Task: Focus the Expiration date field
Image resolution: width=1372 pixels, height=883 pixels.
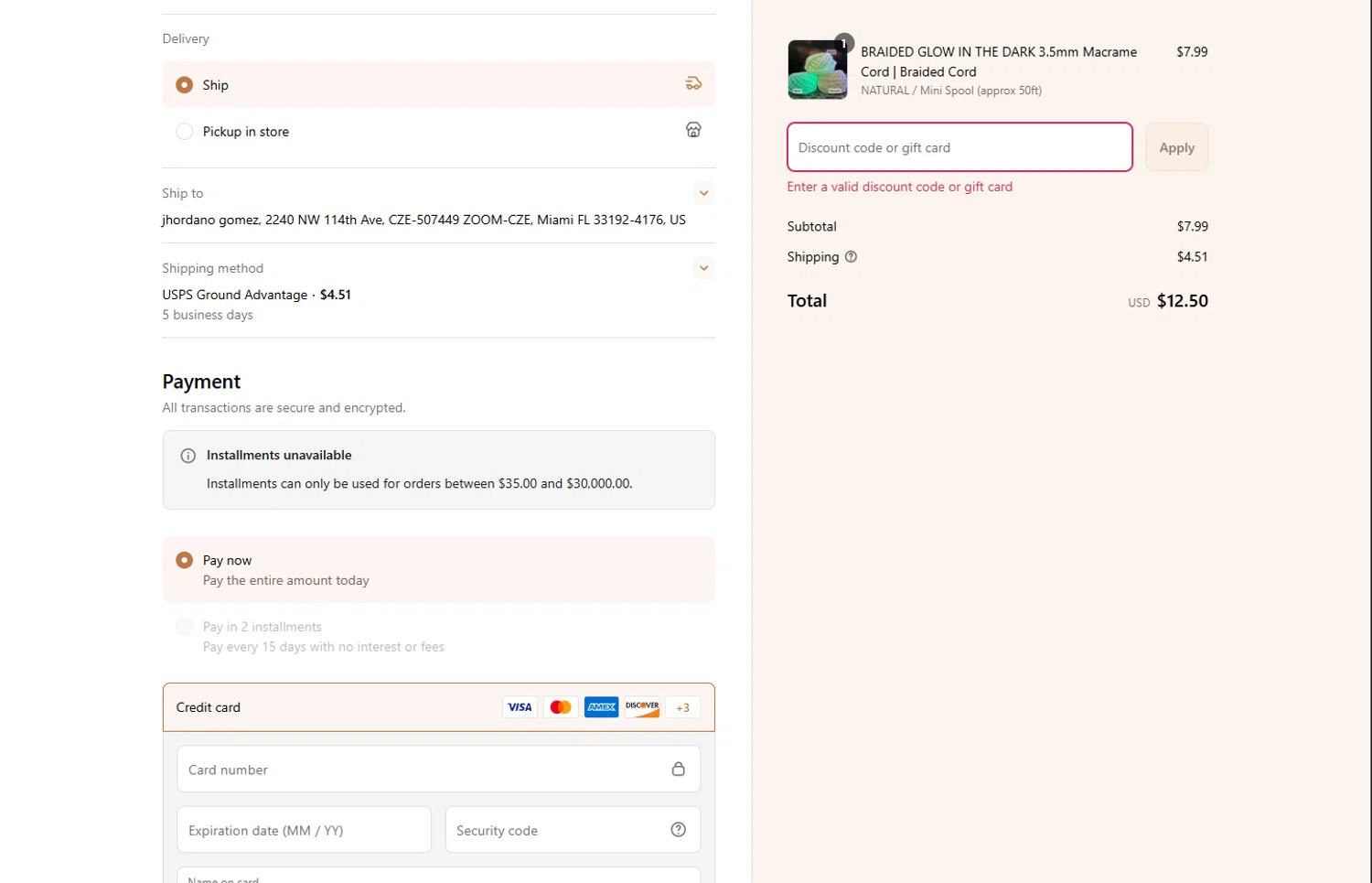Action: pyautogui.click(x=304, y=830)
